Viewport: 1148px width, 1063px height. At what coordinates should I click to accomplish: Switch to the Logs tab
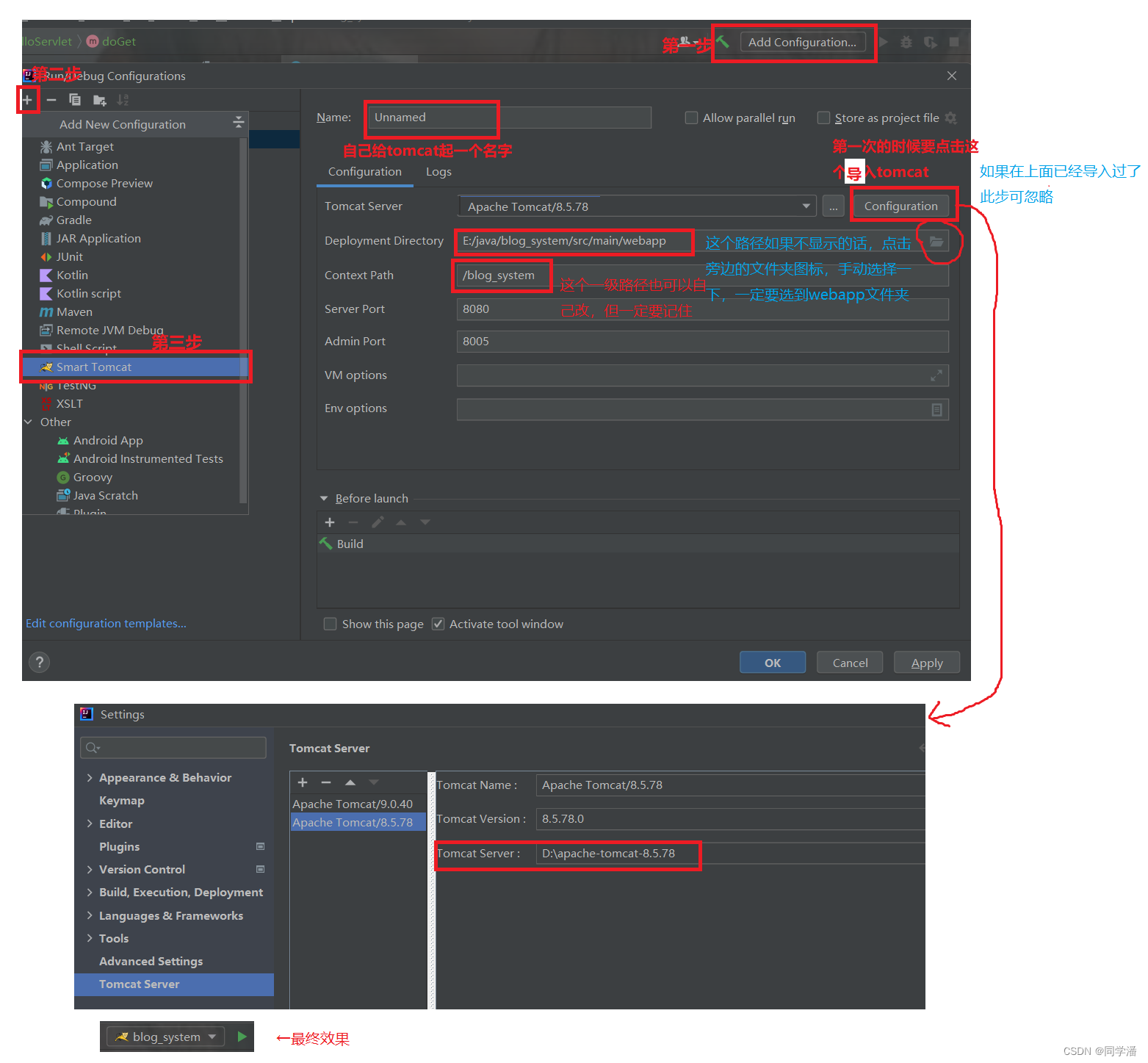coord(438,171)
